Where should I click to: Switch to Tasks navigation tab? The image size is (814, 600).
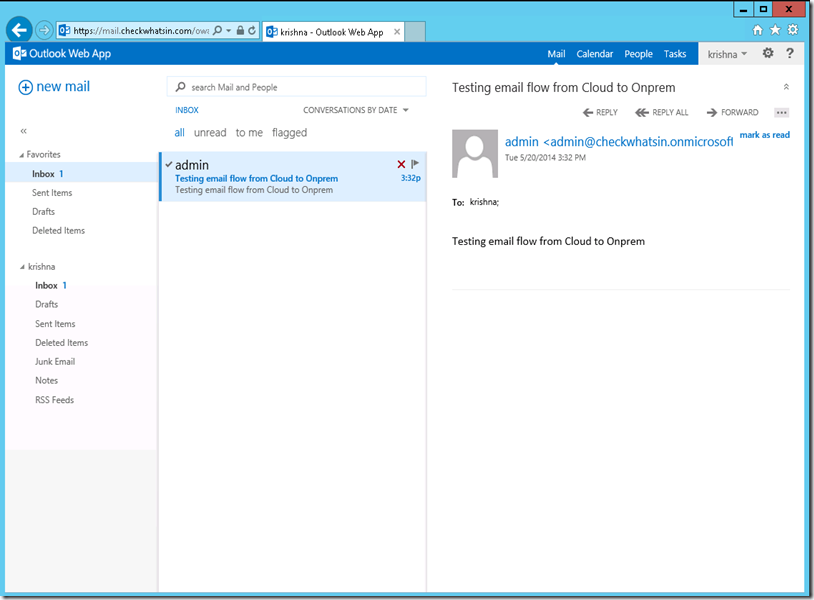pos(675,54)
